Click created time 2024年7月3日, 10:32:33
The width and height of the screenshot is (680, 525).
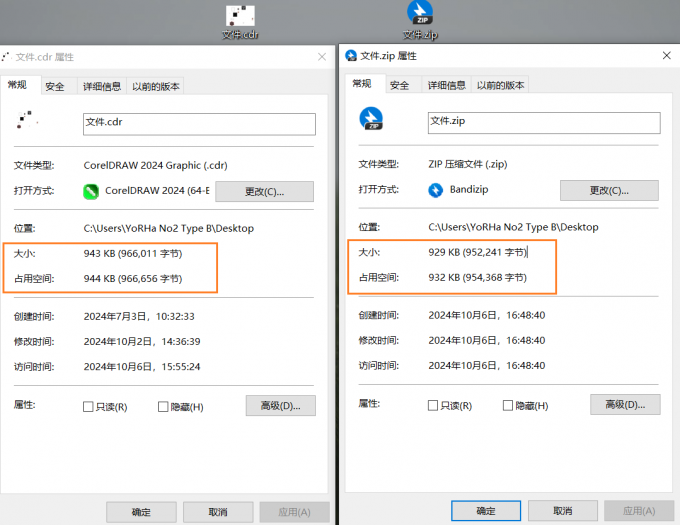(x=139, y=316)
